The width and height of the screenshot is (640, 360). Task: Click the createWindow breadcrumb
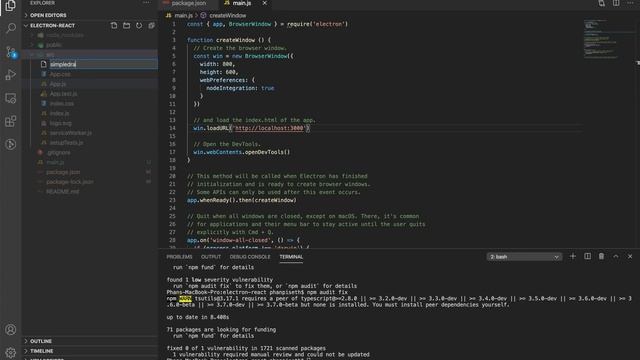click(227, 16)
